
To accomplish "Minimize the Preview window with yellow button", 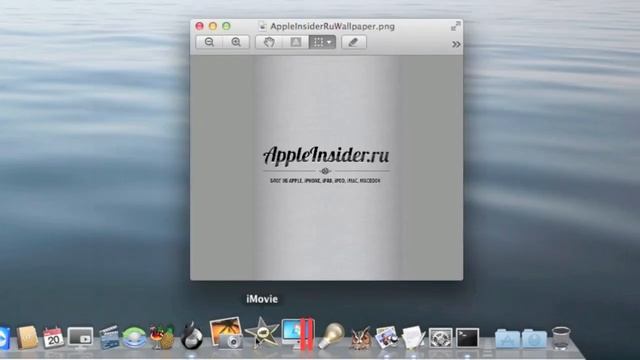I will (x=213, y=26).
